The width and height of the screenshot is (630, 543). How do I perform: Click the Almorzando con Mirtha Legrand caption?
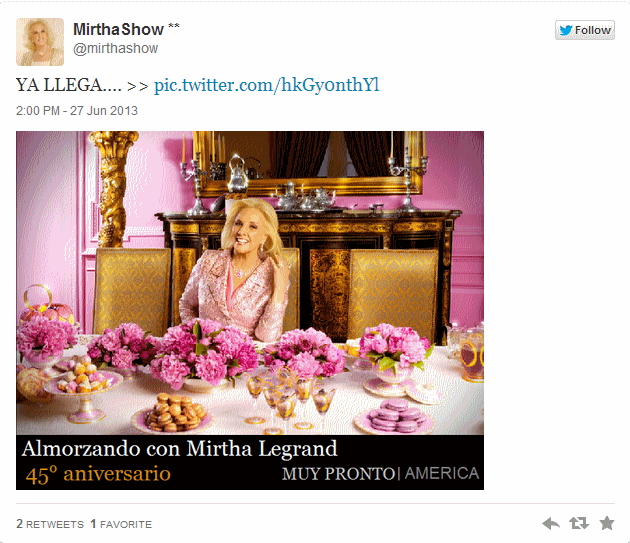pos(180,449)
